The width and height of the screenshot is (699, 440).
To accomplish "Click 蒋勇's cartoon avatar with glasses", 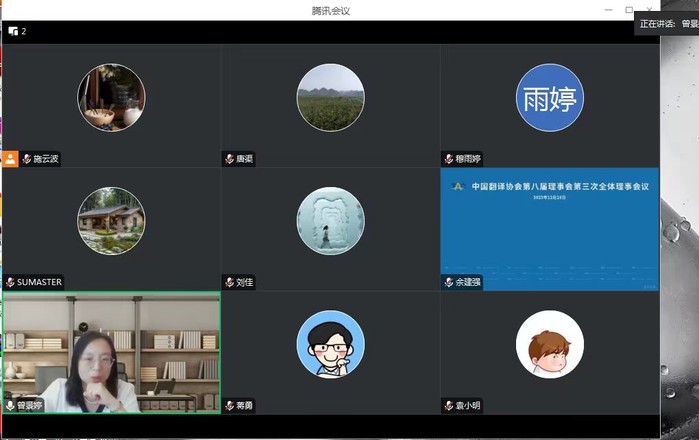I will (330, 345).
